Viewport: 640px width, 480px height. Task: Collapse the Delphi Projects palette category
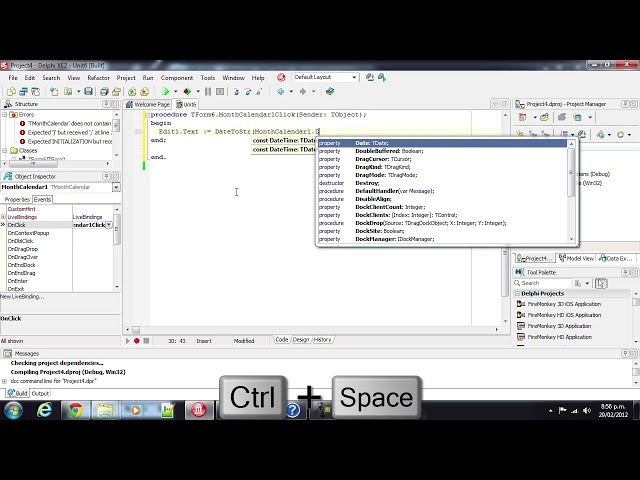point(517,293)
